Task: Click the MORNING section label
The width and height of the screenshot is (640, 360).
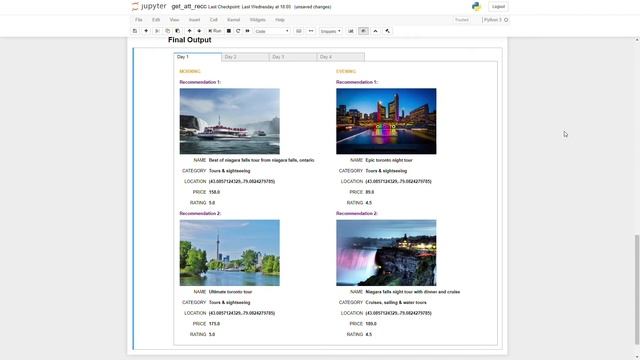Action: coord(190,71)
